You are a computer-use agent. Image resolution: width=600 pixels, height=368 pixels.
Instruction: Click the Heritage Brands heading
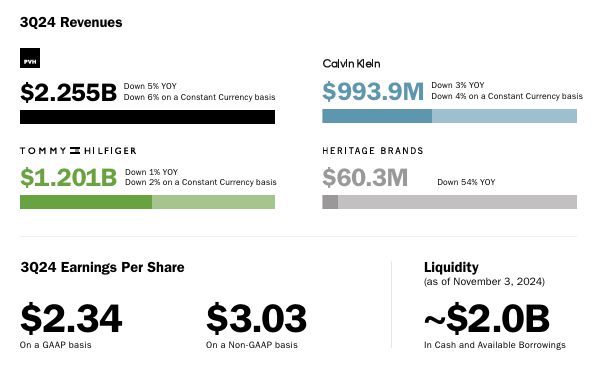point(373,151)
